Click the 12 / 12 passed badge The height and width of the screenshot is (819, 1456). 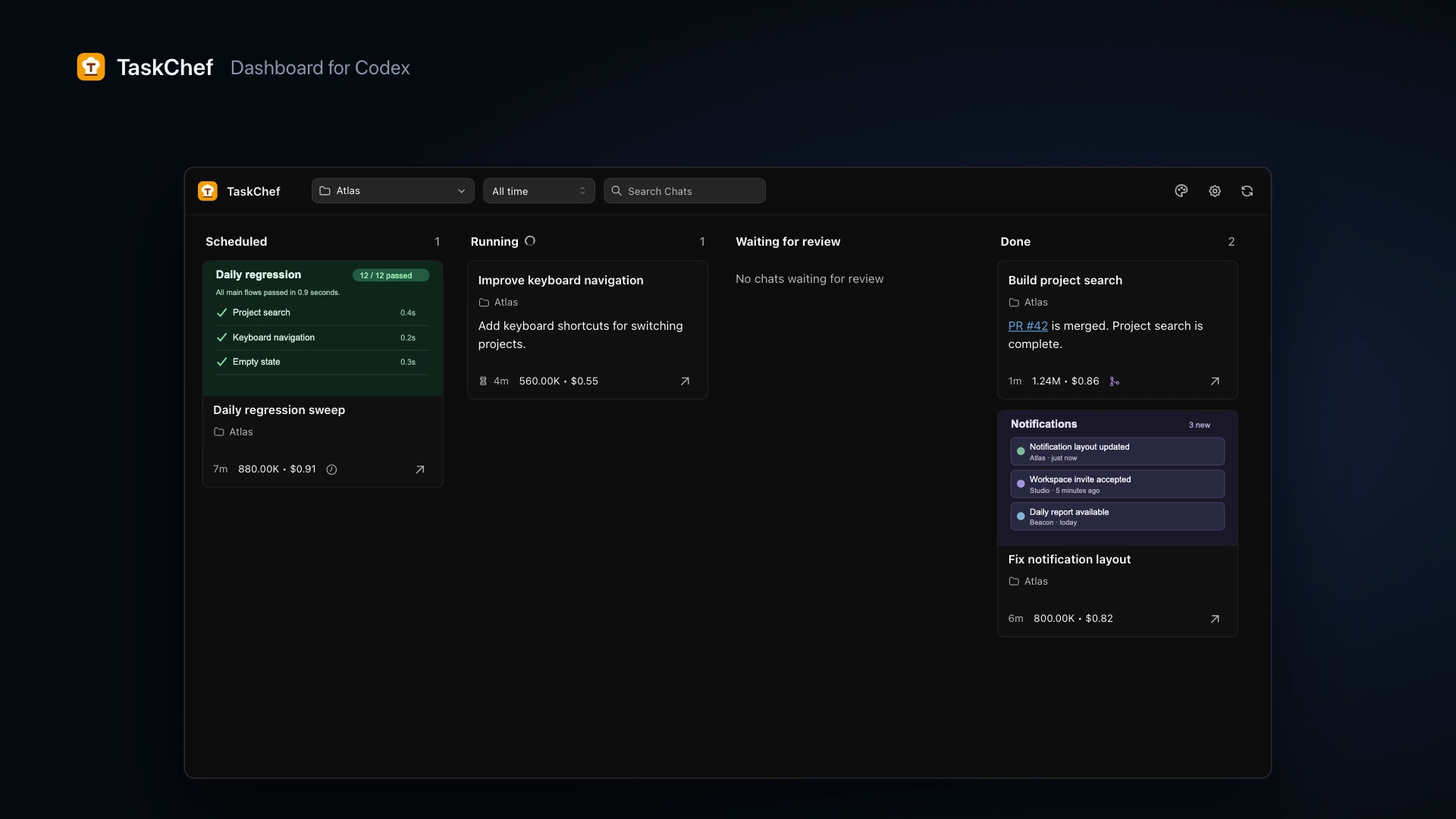click(x=391, y=275)
